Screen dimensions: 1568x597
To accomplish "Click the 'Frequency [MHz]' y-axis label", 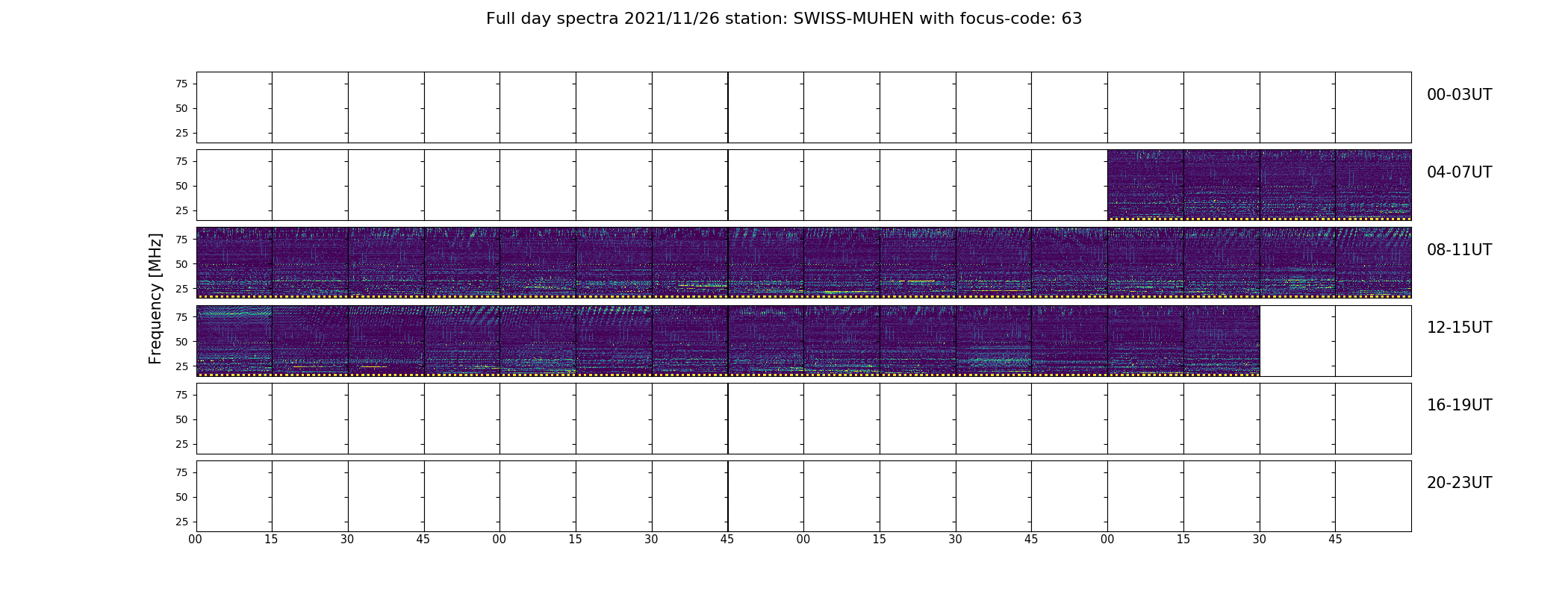I will 155,298.
